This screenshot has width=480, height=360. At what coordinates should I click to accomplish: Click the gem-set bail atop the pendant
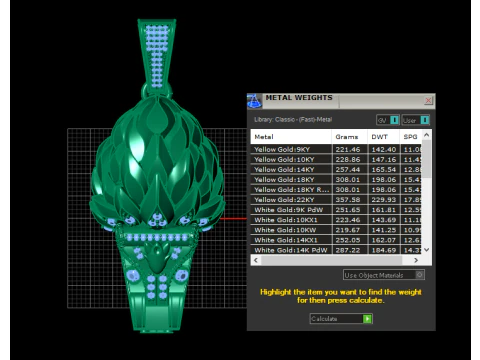(157, 53)
